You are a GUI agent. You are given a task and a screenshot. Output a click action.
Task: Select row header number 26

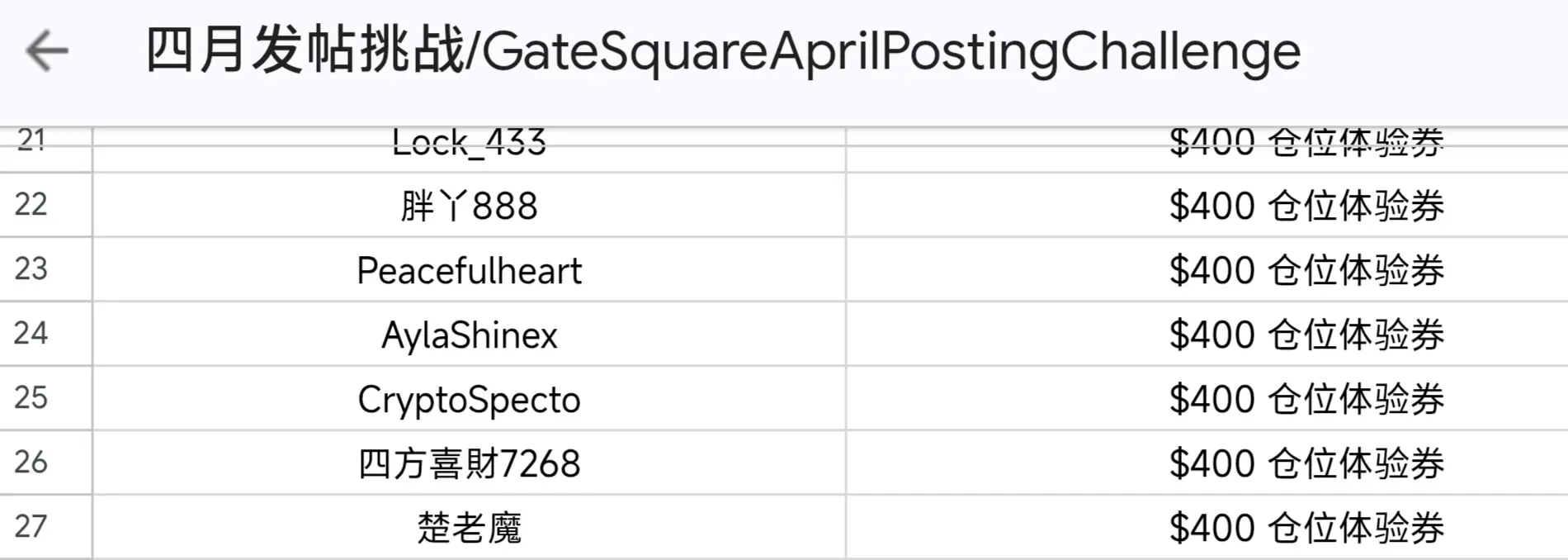[31, 463]
